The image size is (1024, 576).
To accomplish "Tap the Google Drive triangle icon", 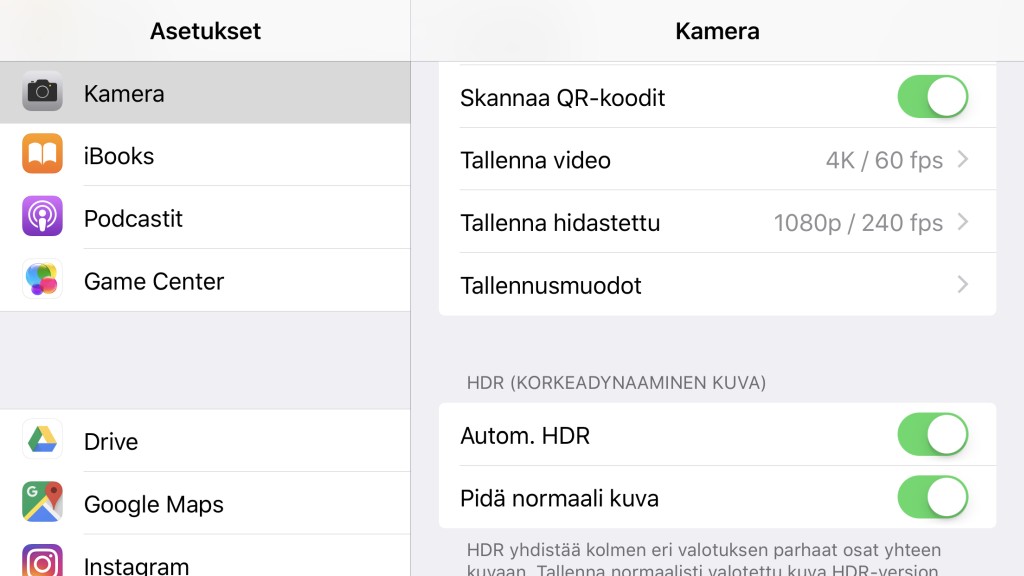I will point(42,440).
